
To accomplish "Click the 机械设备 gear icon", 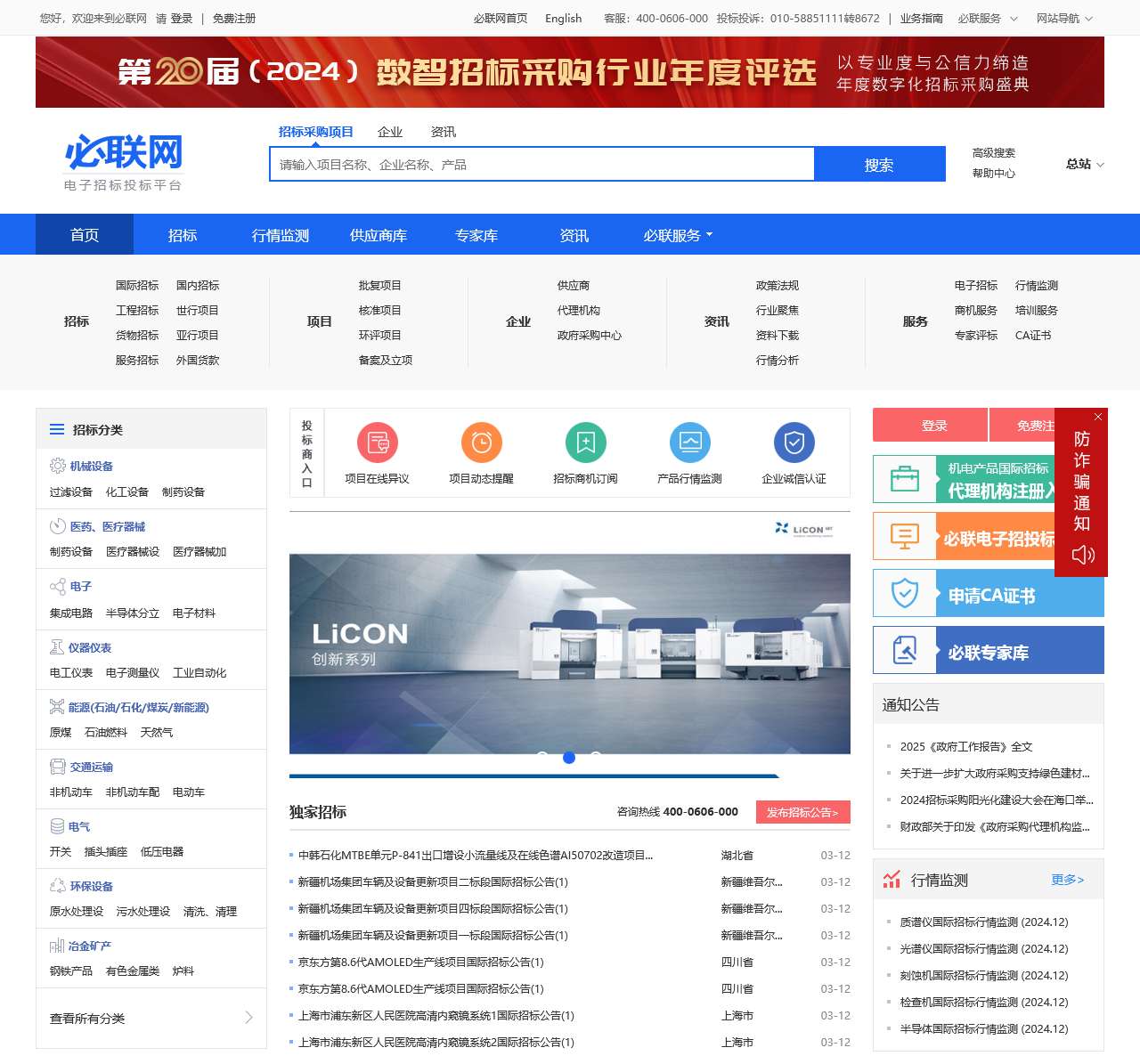I will 58,466.
